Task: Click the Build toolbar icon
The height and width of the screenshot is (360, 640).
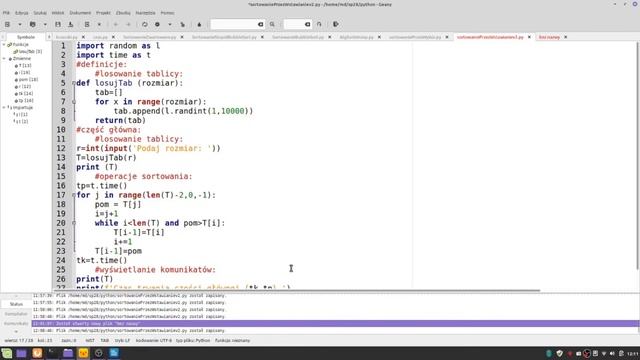Action: (157, 24)
